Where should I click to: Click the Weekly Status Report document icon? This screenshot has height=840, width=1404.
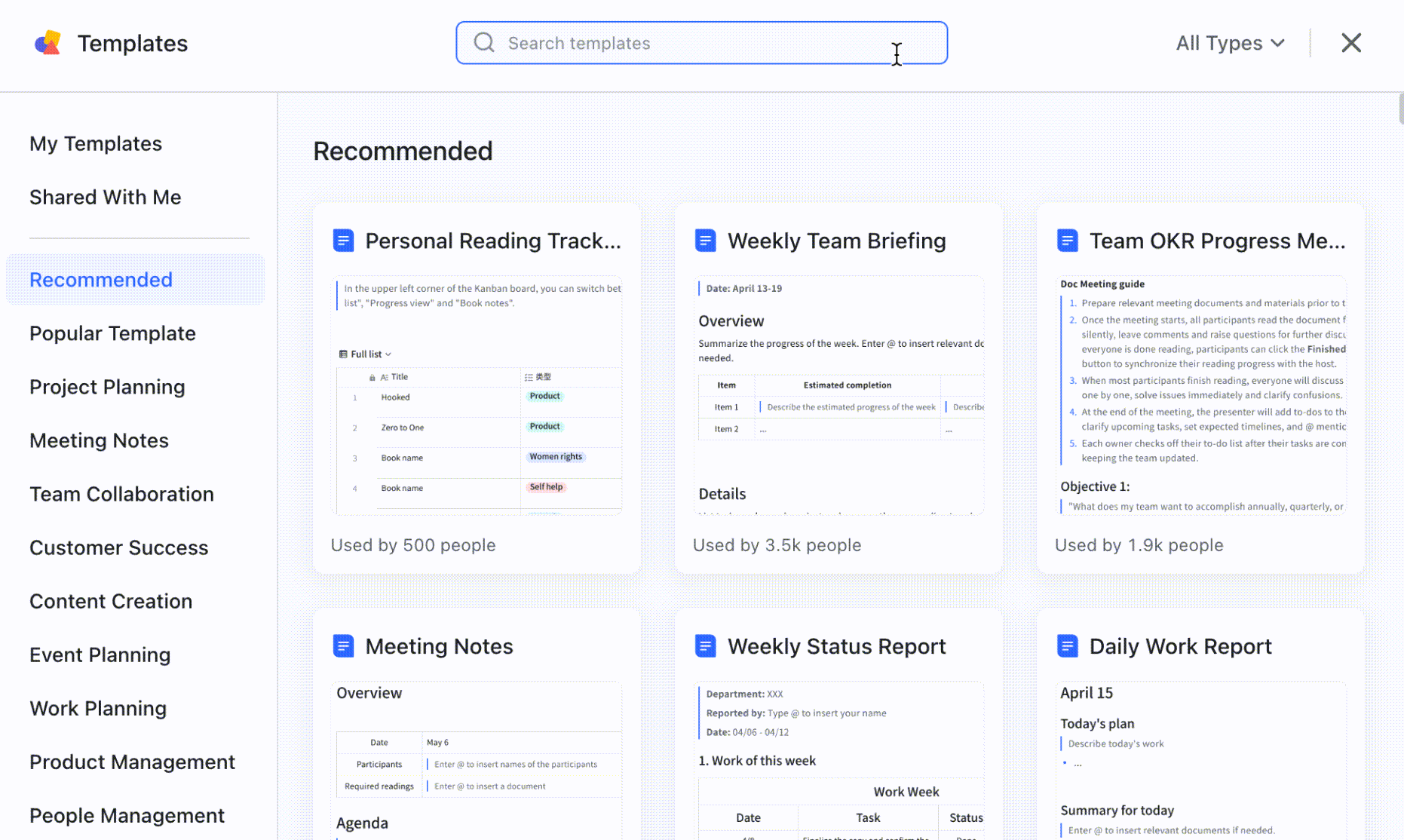tap(705, 646)
